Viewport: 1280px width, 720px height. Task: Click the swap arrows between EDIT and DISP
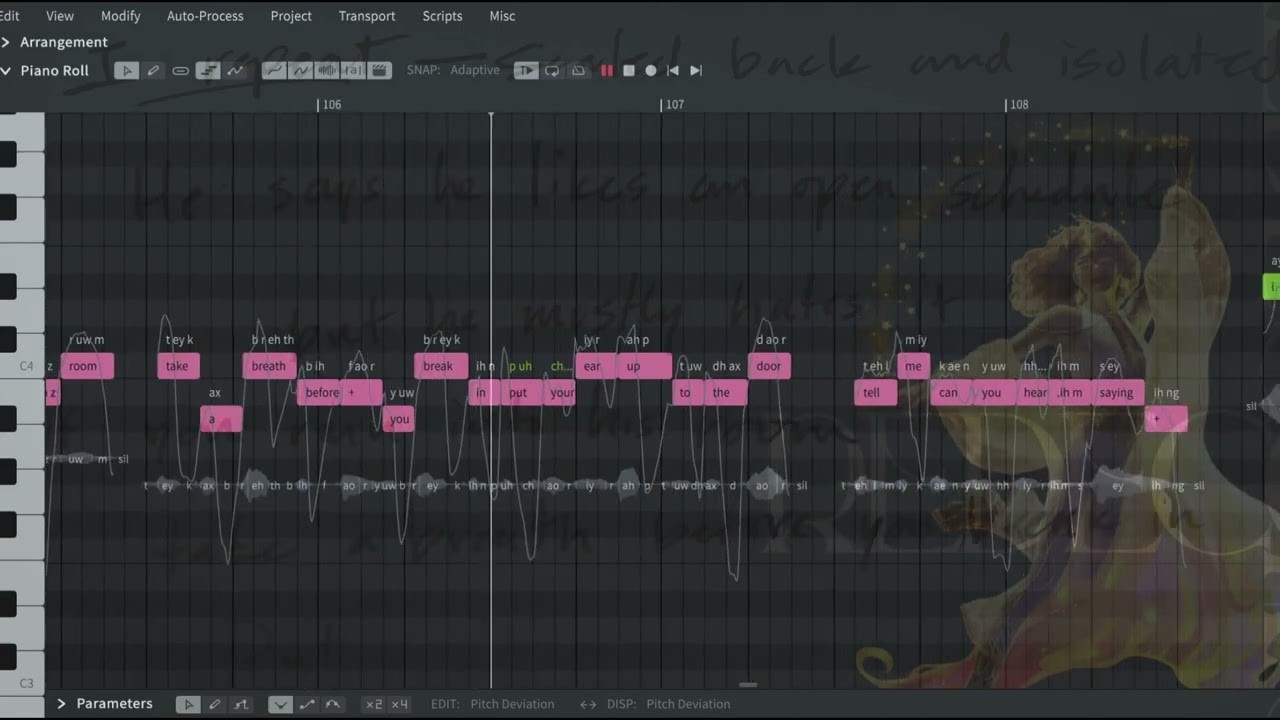click(x=588, y=704)
